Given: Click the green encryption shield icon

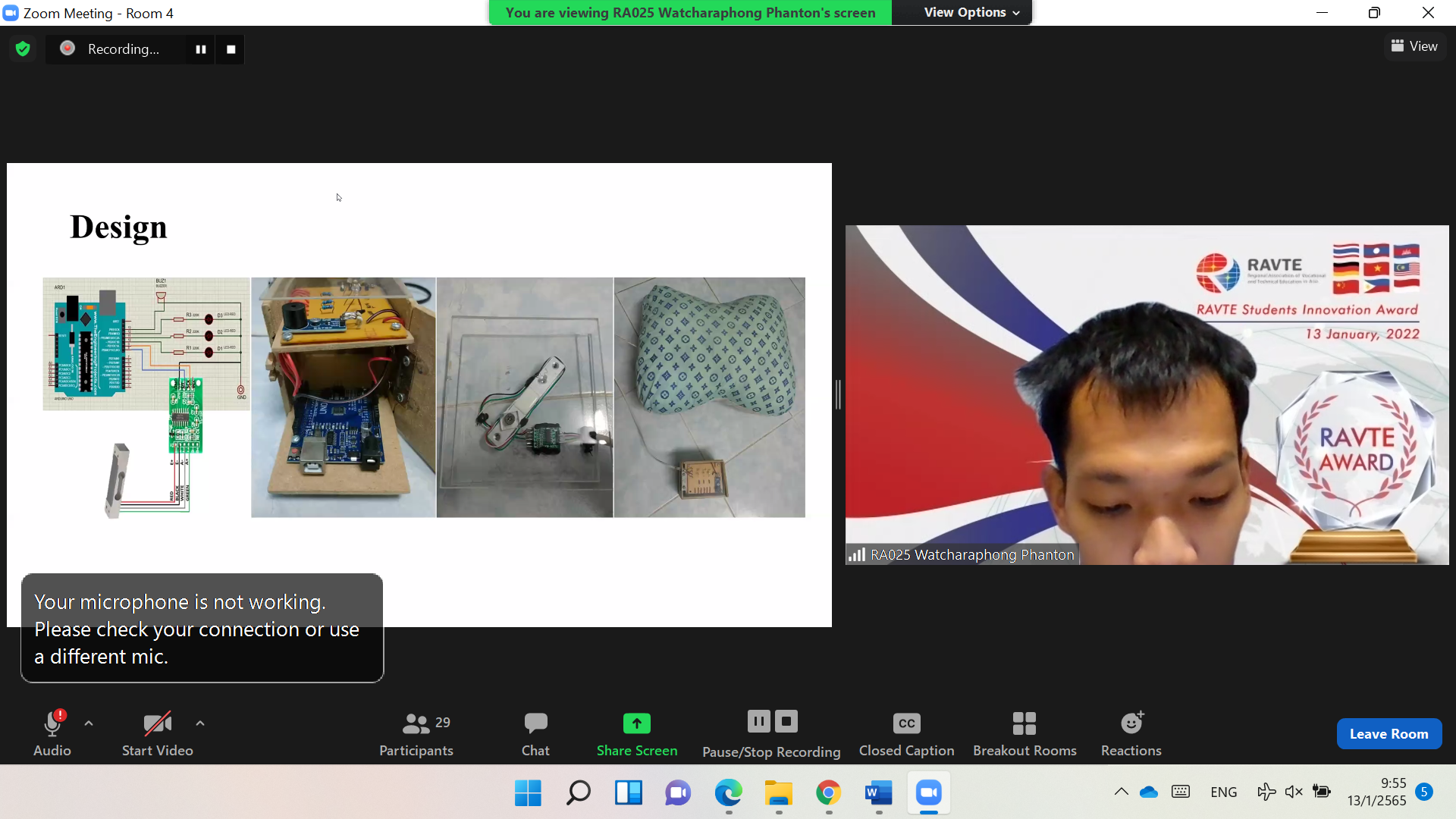Looking at the screenshot, I should tap(23, 49).
